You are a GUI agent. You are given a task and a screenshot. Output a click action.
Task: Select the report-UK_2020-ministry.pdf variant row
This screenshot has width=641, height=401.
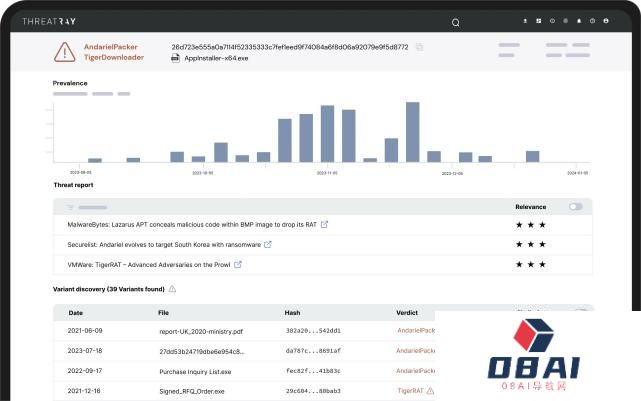[x=200, y=330]
